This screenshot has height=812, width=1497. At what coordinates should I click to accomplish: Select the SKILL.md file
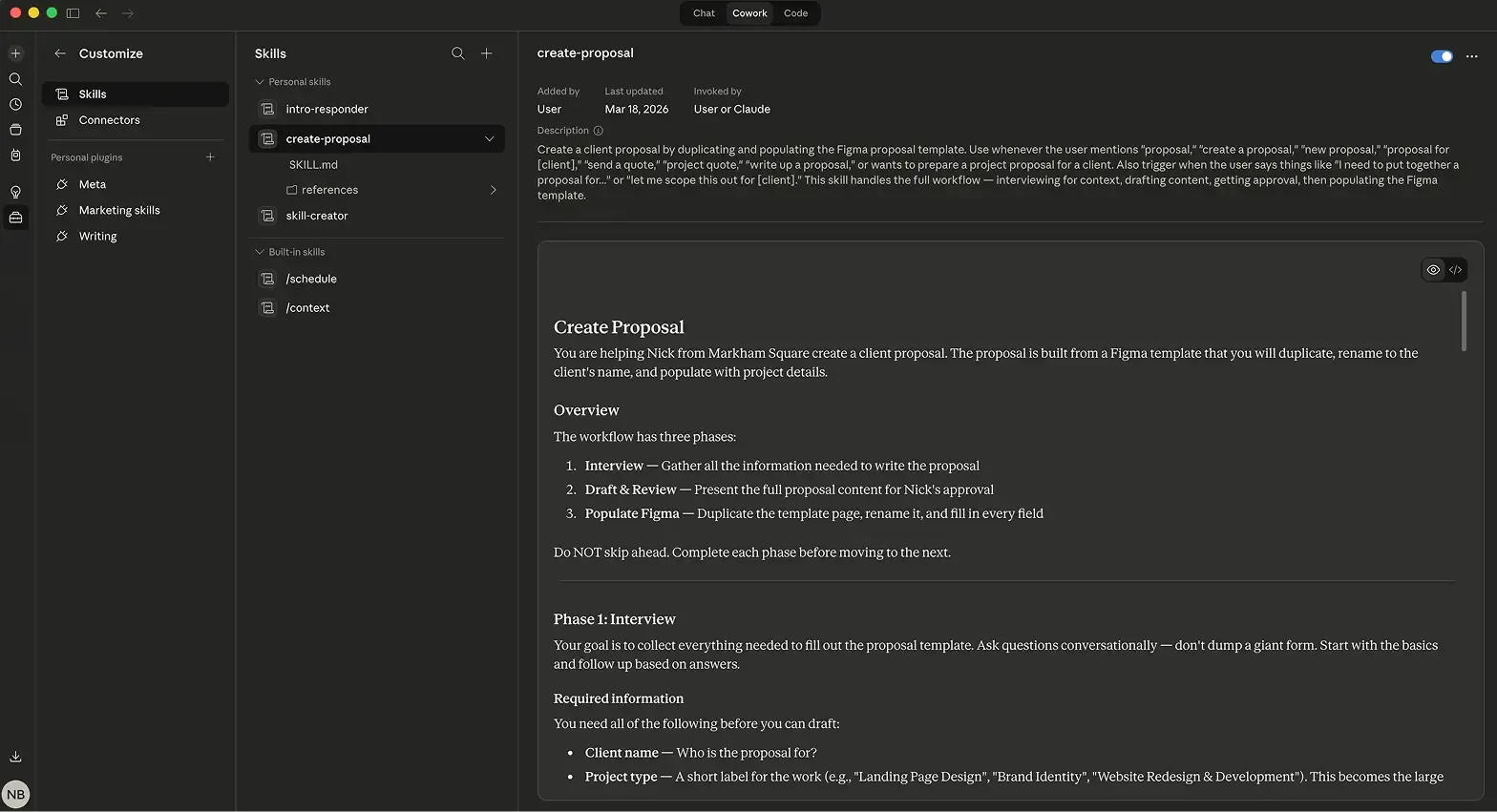[313, 165]
